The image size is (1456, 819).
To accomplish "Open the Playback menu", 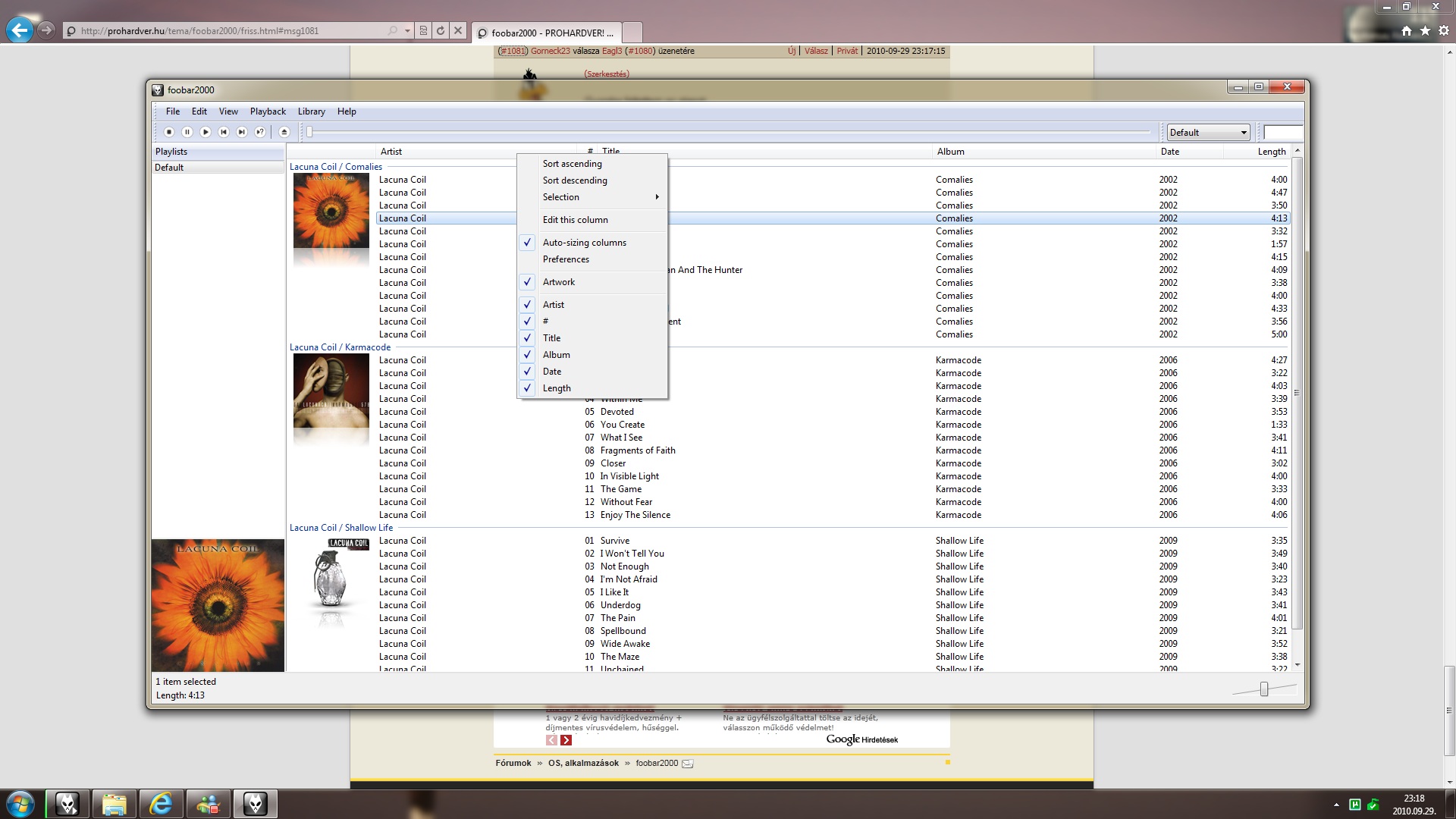I will (268, 111).
